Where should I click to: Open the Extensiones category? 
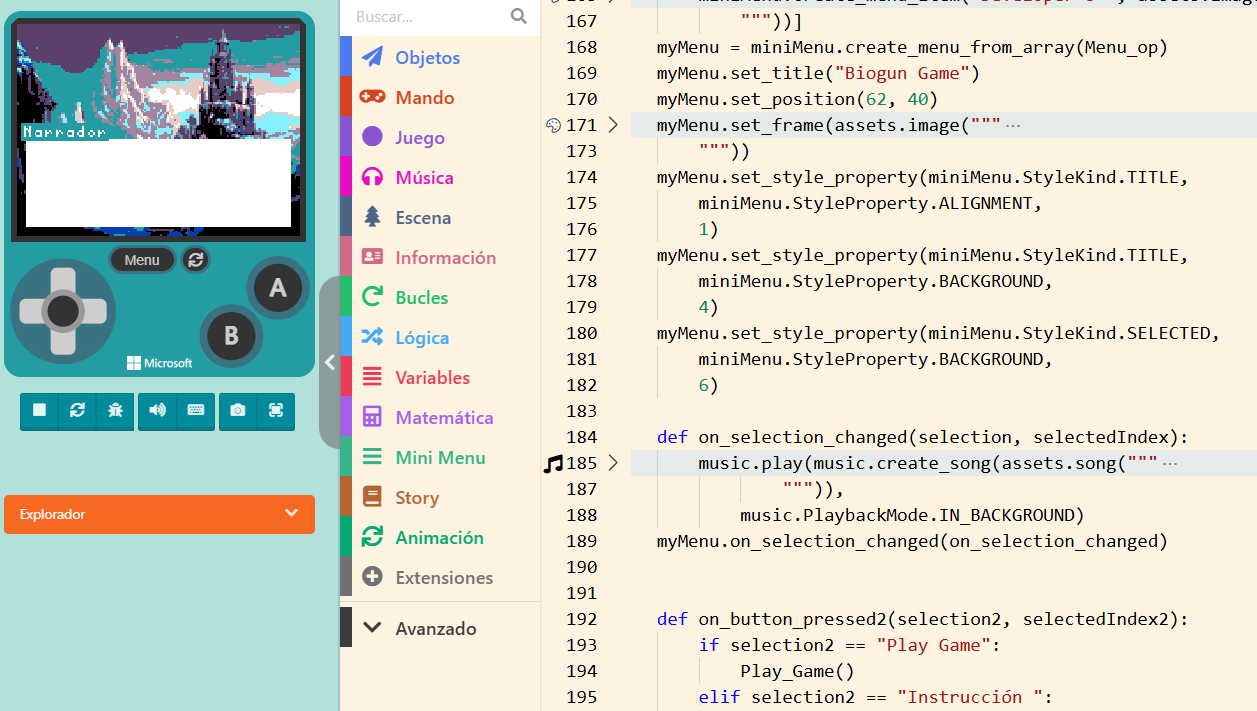point(444,577)
